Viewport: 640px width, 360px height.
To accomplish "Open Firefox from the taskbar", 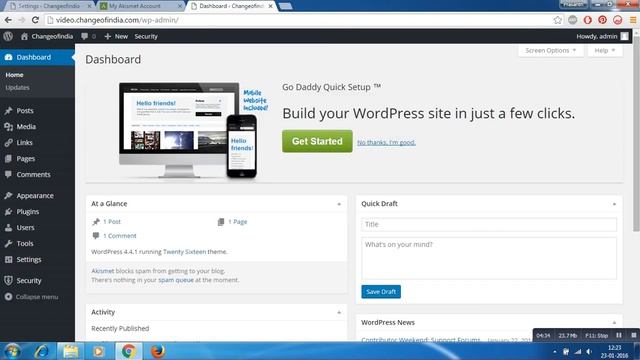I will (158, 351).
